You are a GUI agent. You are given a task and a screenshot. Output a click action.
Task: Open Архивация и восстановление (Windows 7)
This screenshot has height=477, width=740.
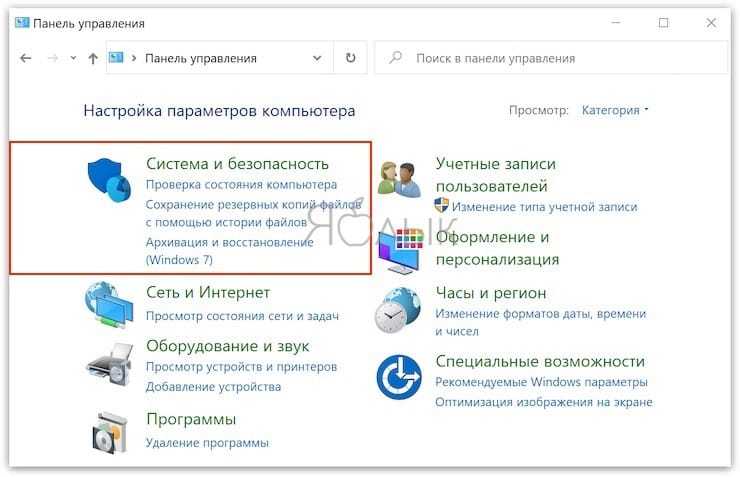click(x=229, y=251)
